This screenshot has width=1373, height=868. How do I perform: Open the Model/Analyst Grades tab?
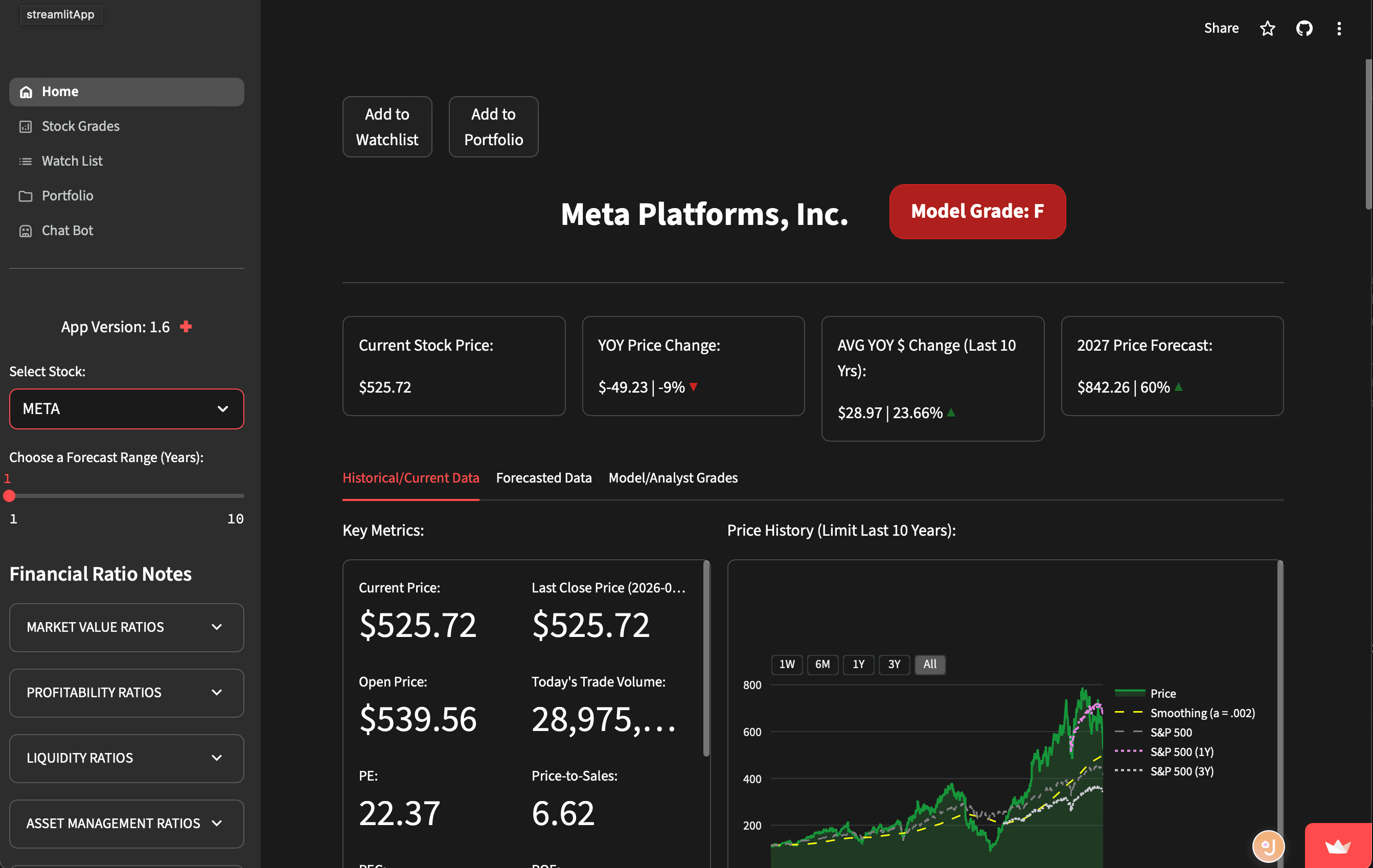click(673, 478)
